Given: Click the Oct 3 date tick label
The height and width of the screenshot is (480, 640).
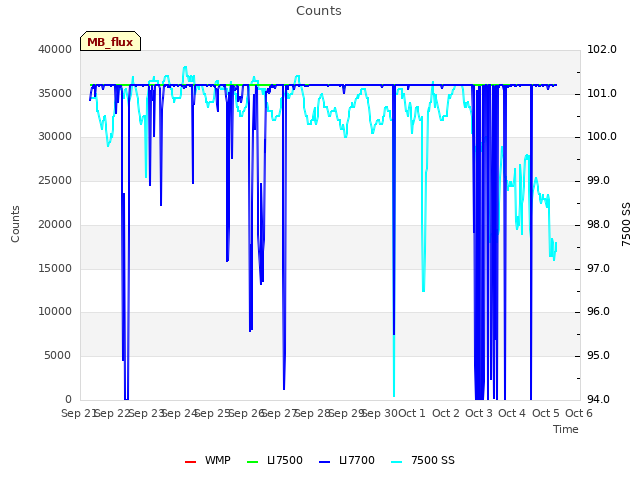Looking at the screenshot, I should pyautogui.click(x=479, y=413).
